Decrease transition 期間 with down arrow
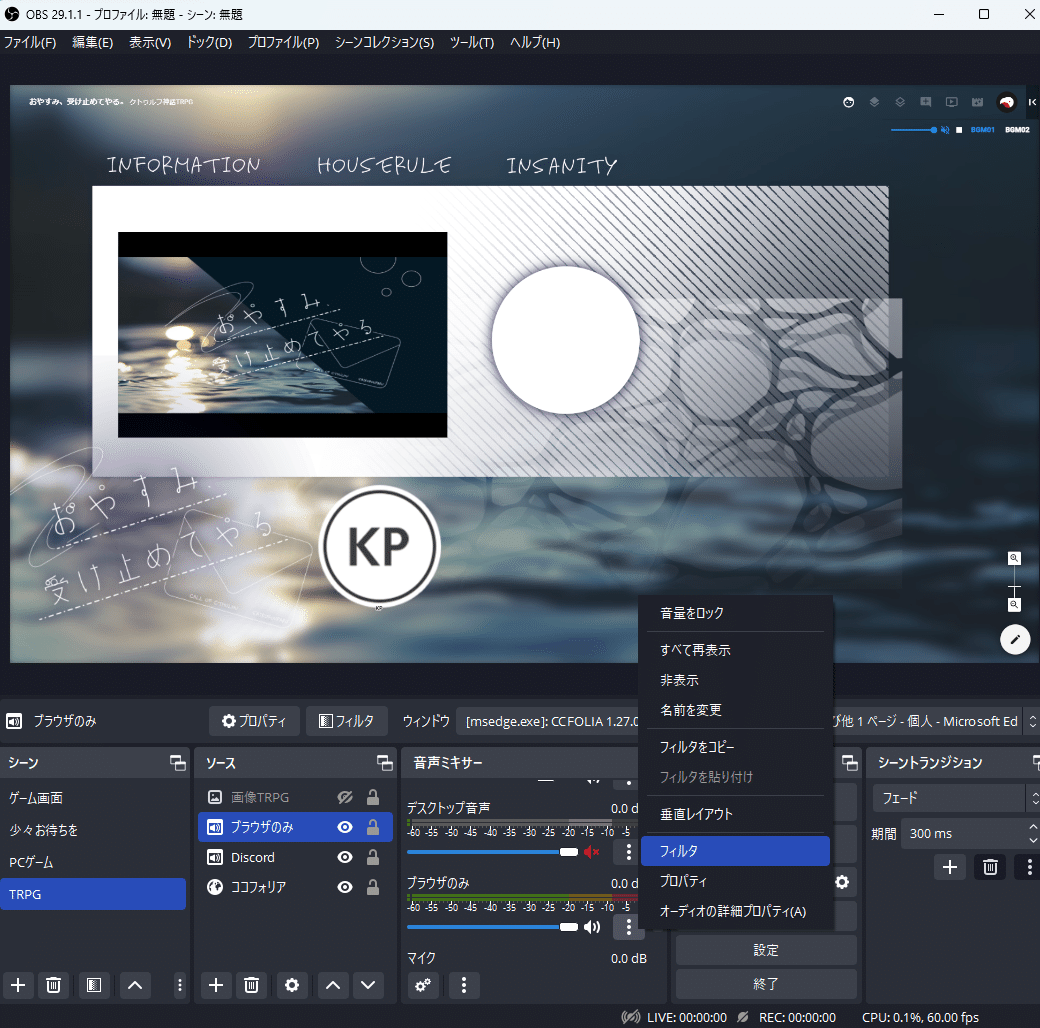Image resolution: width=1040 pixels, height=1028 pixels. pos(1033,840)
